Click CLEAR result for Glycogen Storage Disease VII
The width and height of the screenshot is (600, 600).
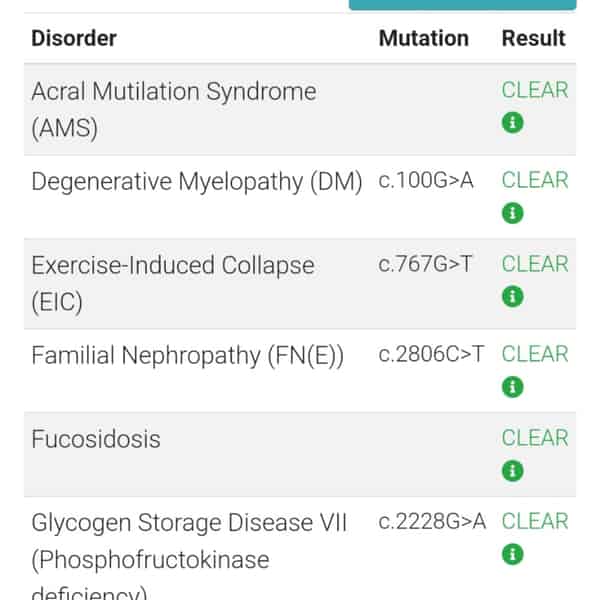pos(535,522)
